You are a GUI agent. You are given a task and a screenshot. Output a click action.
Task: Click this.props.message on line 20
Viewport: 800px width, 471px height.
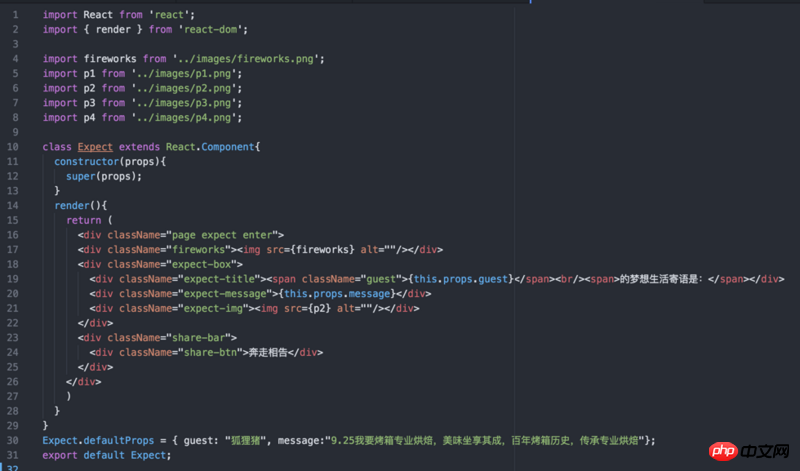point(337,294)
